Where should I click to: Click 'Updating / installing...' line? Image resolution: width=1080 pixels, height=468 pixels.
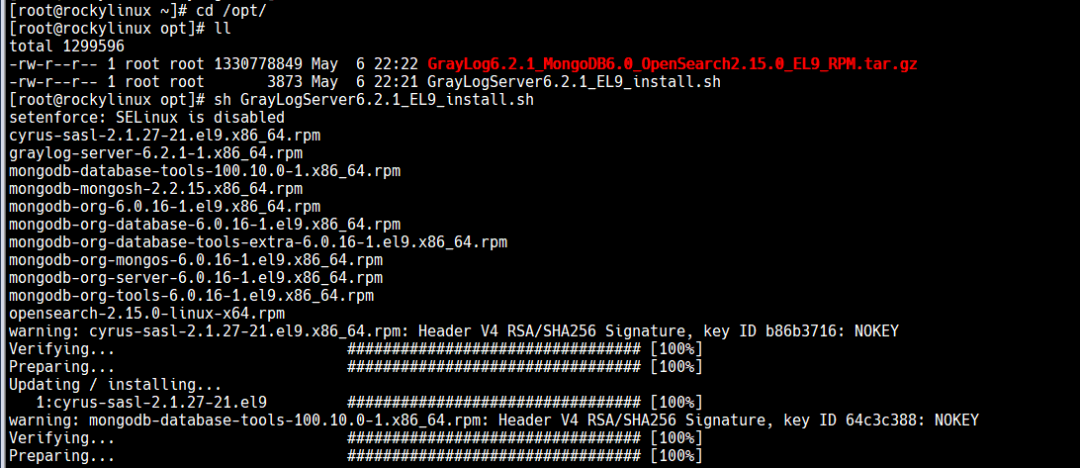click(116, 385)
